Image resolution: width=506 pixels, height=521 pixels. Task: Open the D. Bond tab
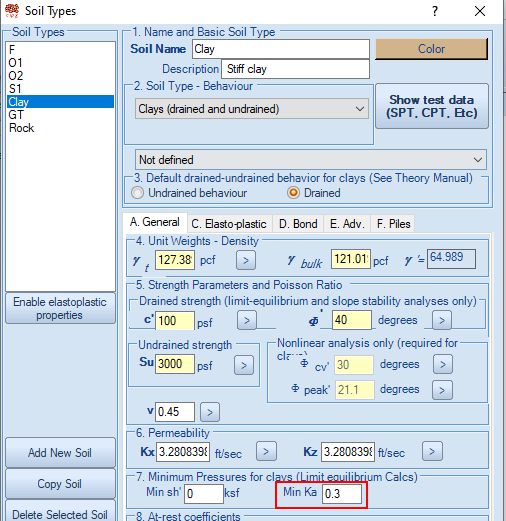tap(298, 224)
